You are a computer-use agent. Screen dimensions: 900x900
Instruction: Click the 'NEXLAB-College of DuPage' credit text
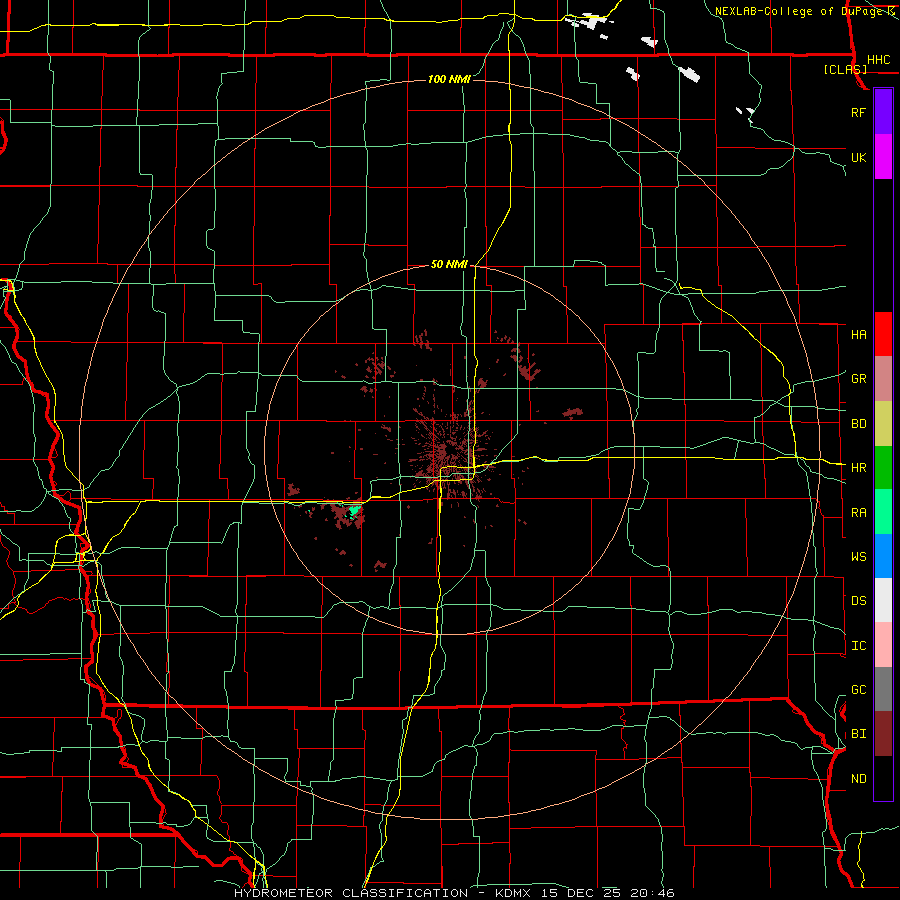point(799,11)
